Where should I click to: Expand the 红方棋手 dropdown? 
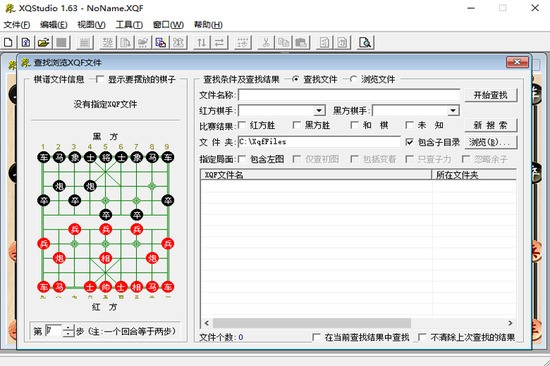click(x=319, y=111)
